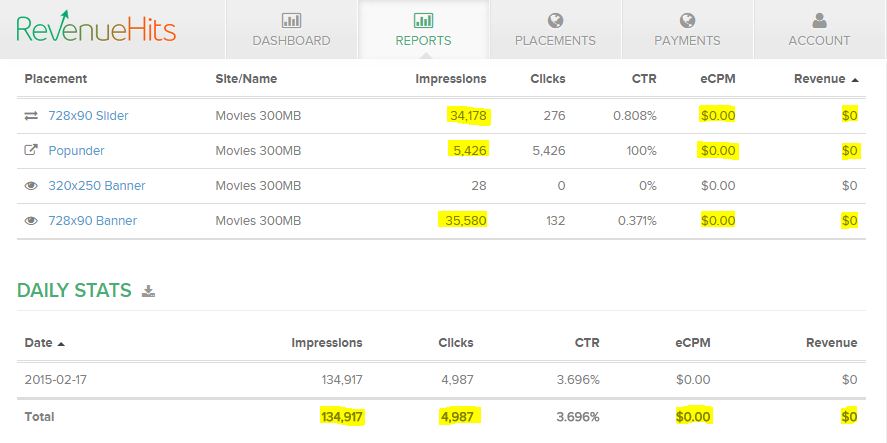887x443 pixels.
Task: Sort placements by Impressions column header
Action: point(451,79)
